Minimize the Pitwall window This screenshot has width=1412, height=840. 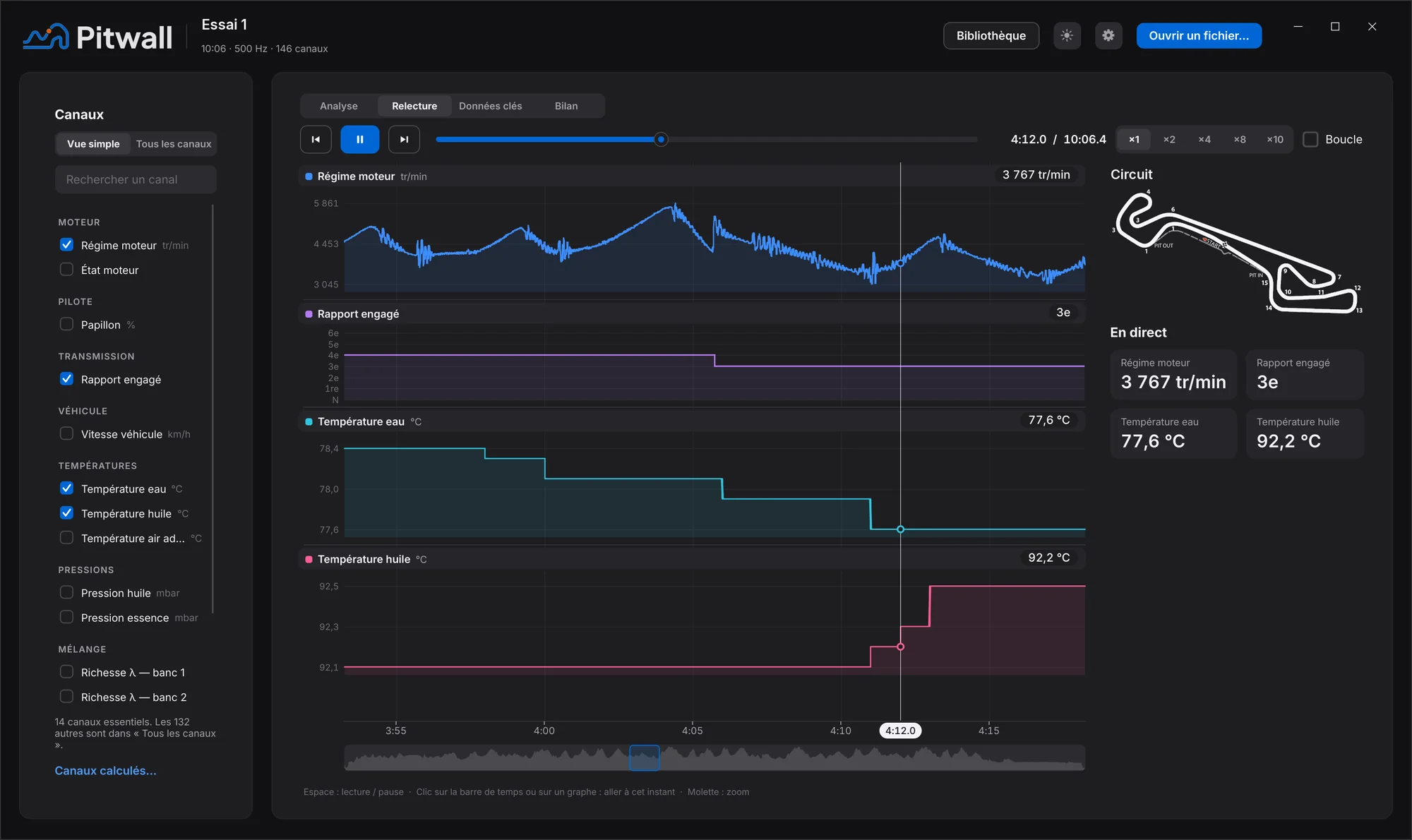(x=1298, y=27)
